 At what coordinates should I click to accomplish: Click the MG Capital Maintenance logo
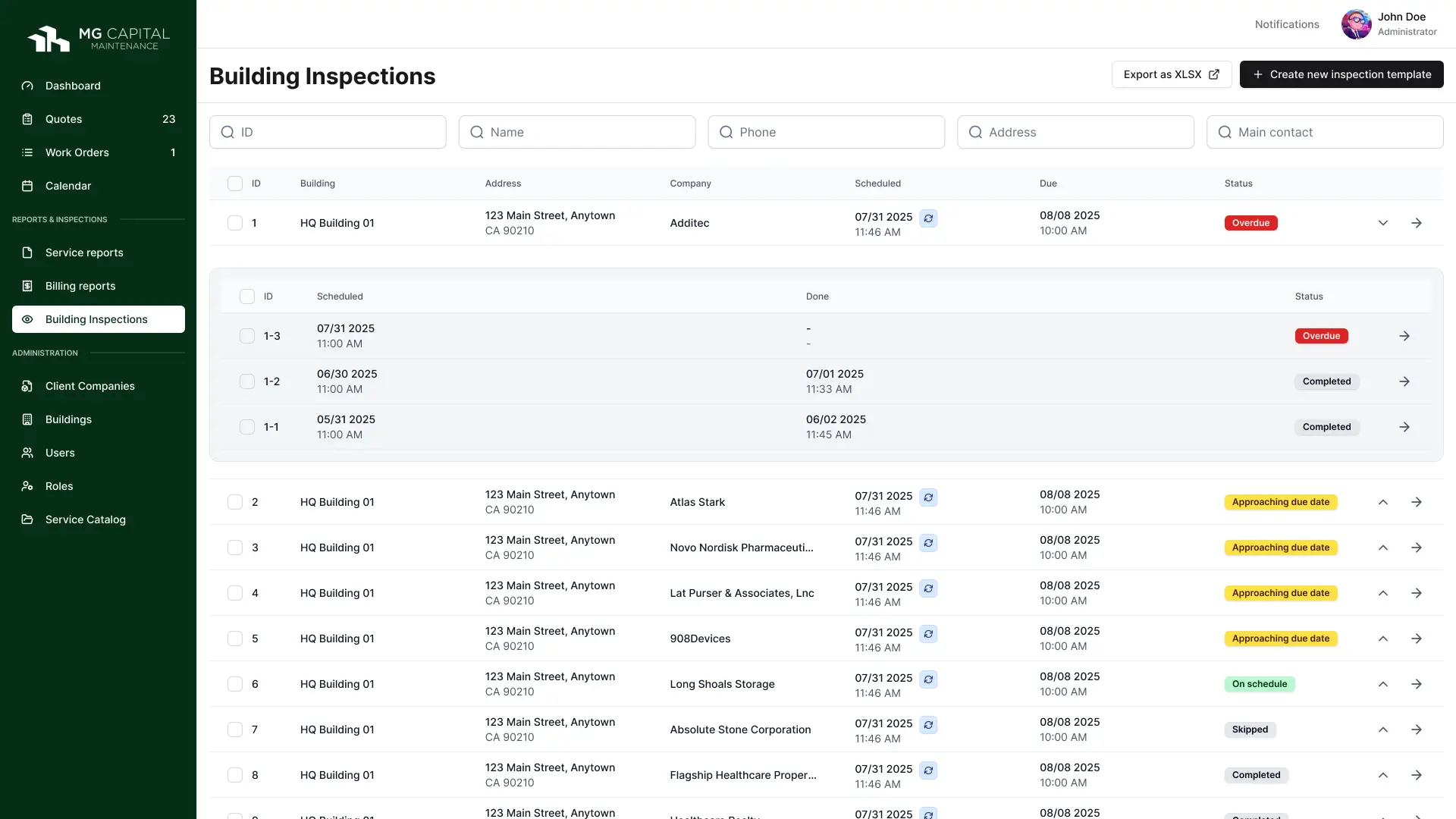click(99, 39)
